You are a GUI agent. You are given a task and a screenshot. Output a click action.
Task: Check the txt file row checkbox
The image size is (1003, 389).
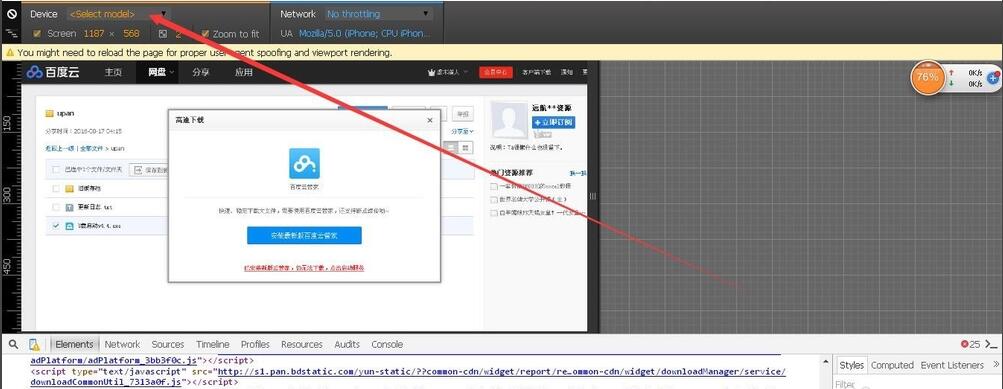[x=55, y=207]
